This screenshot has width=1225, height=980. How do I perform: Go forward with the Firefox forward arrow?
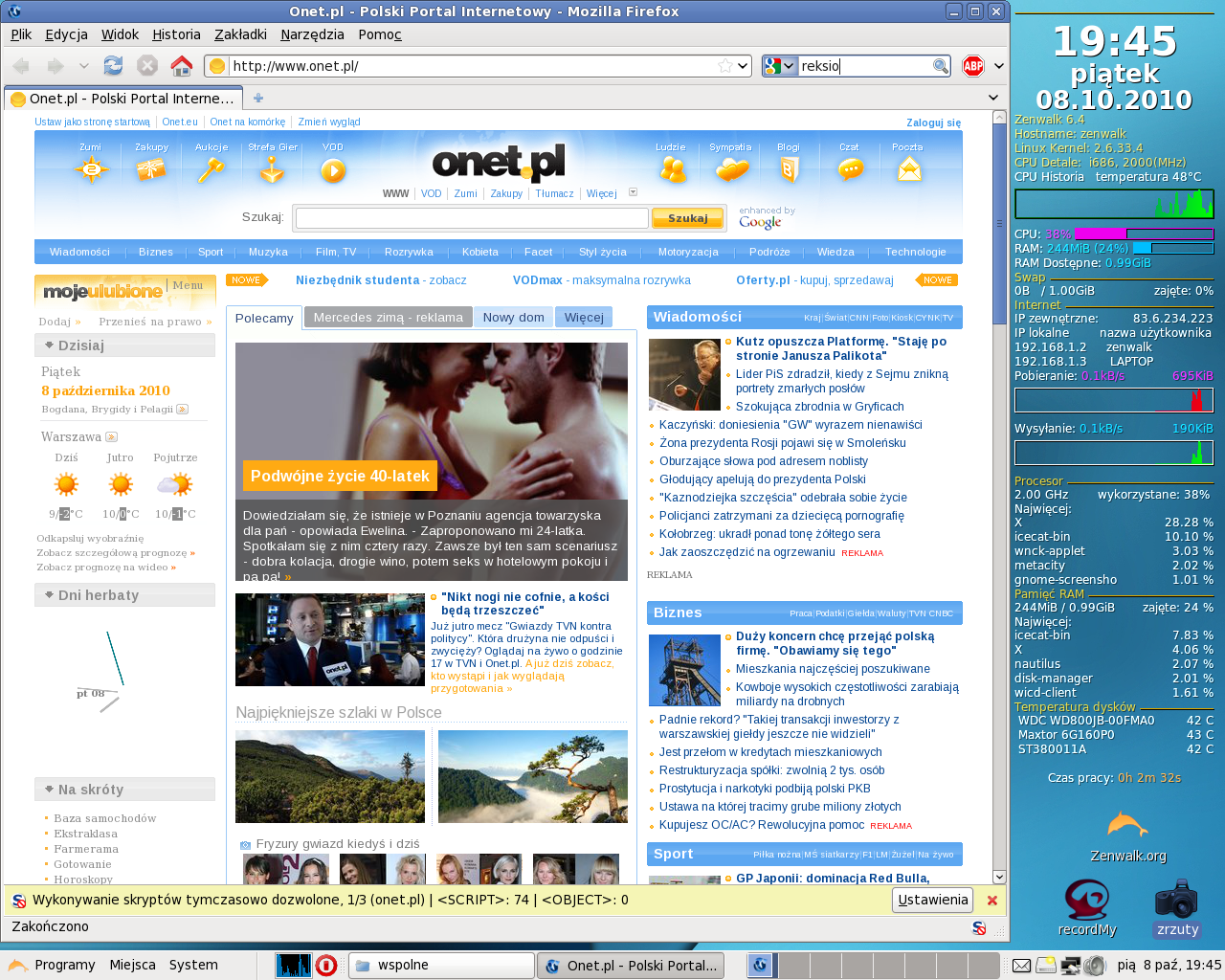click(x=56, y=66)
